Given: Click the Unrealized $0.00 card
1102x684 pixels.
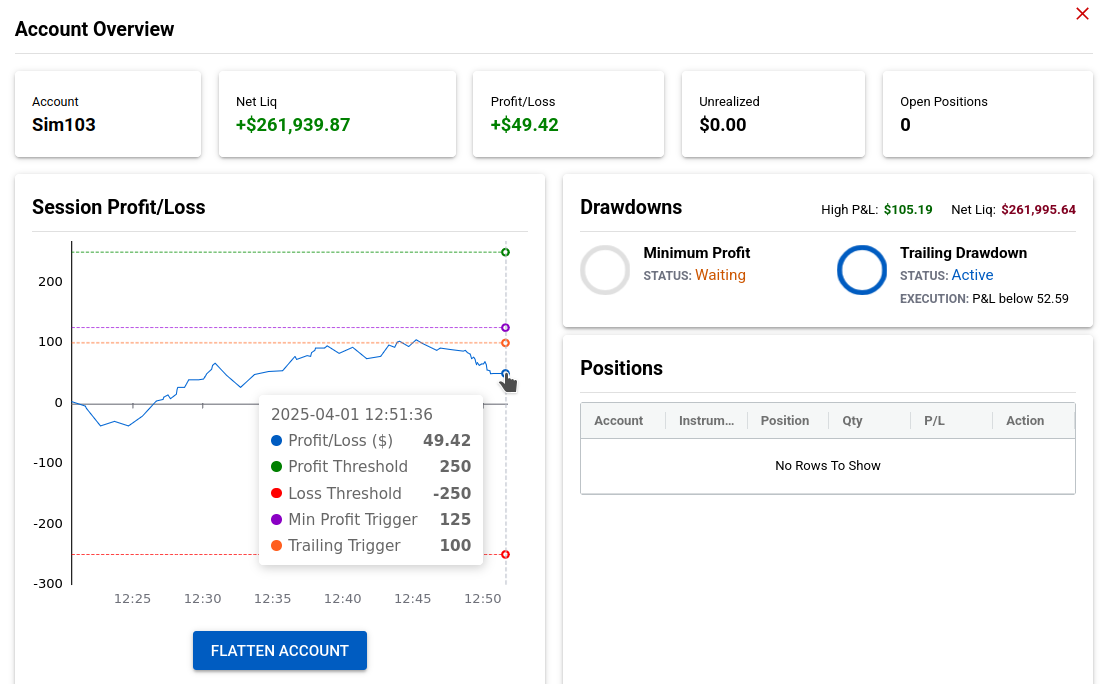Looking at the screenshot, I should coord(772,114).
